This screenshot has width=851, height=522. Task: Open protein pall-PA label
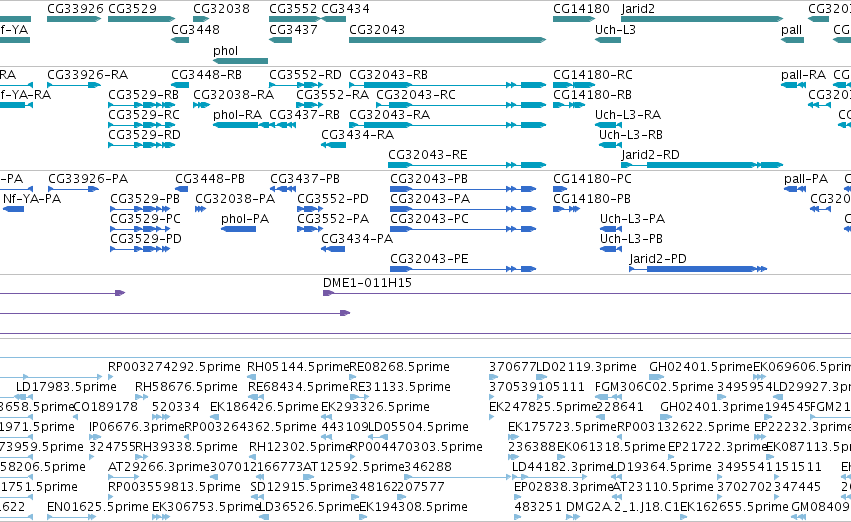[x=806, y=179]
